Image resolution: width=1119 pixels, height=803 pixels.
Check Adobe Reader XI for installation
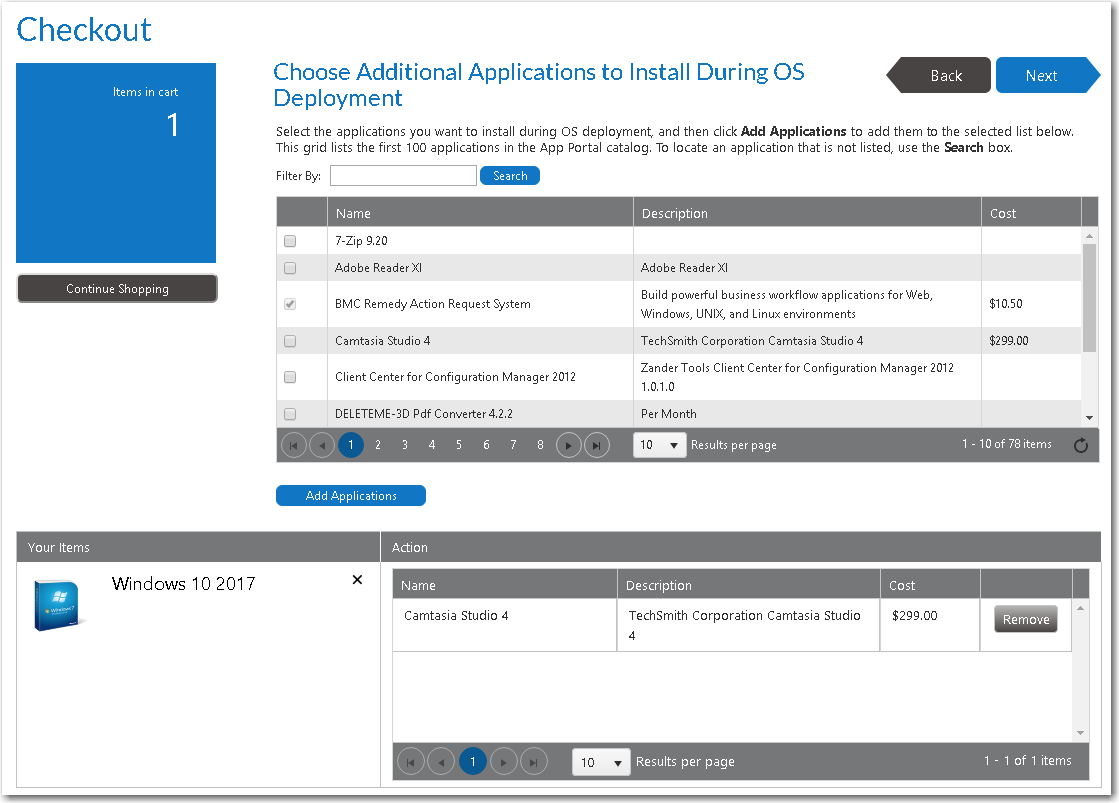click(291, 267)
